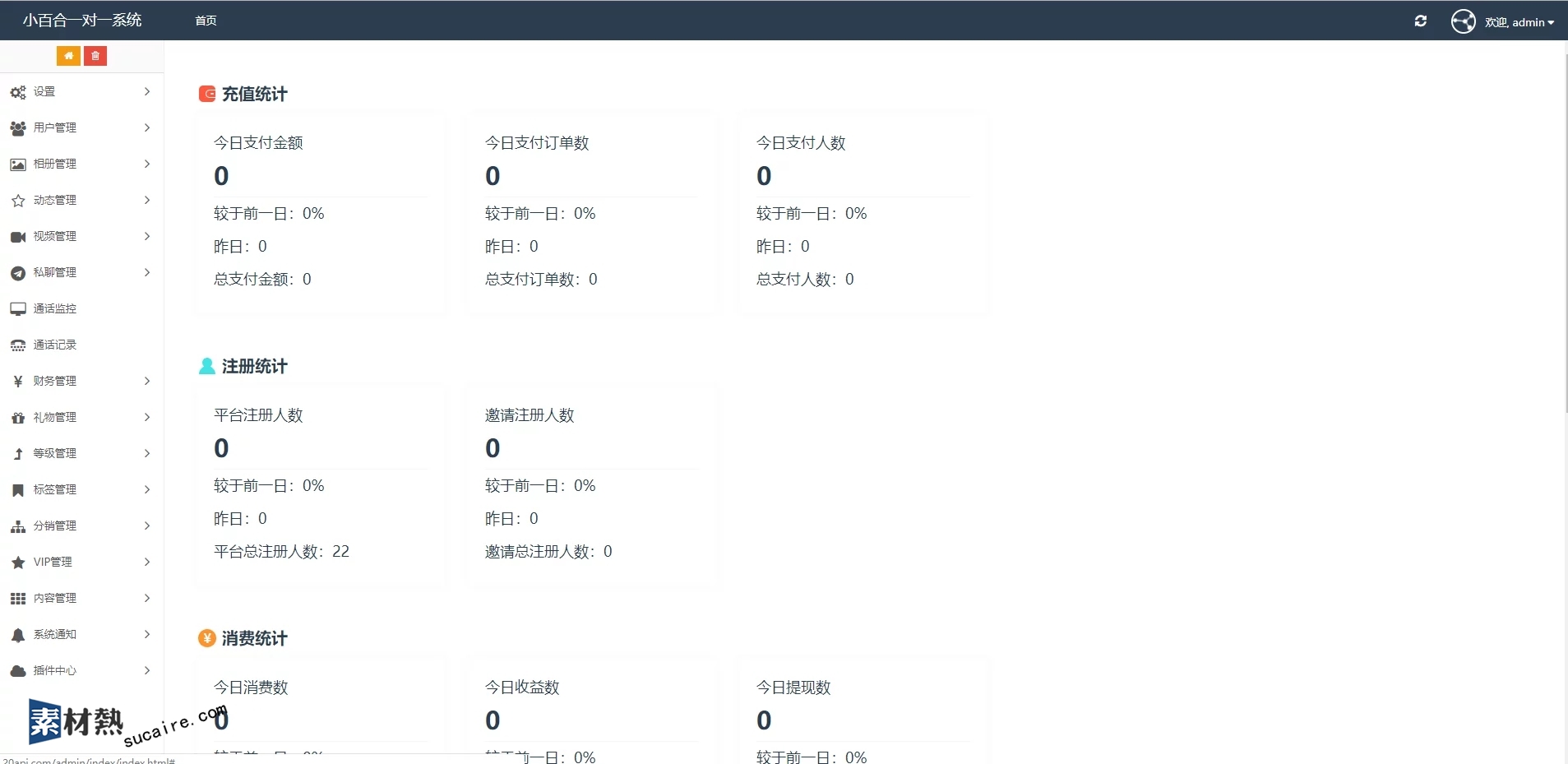
Task: Click the 财务管理 yen icon
Action: [18, 382]
